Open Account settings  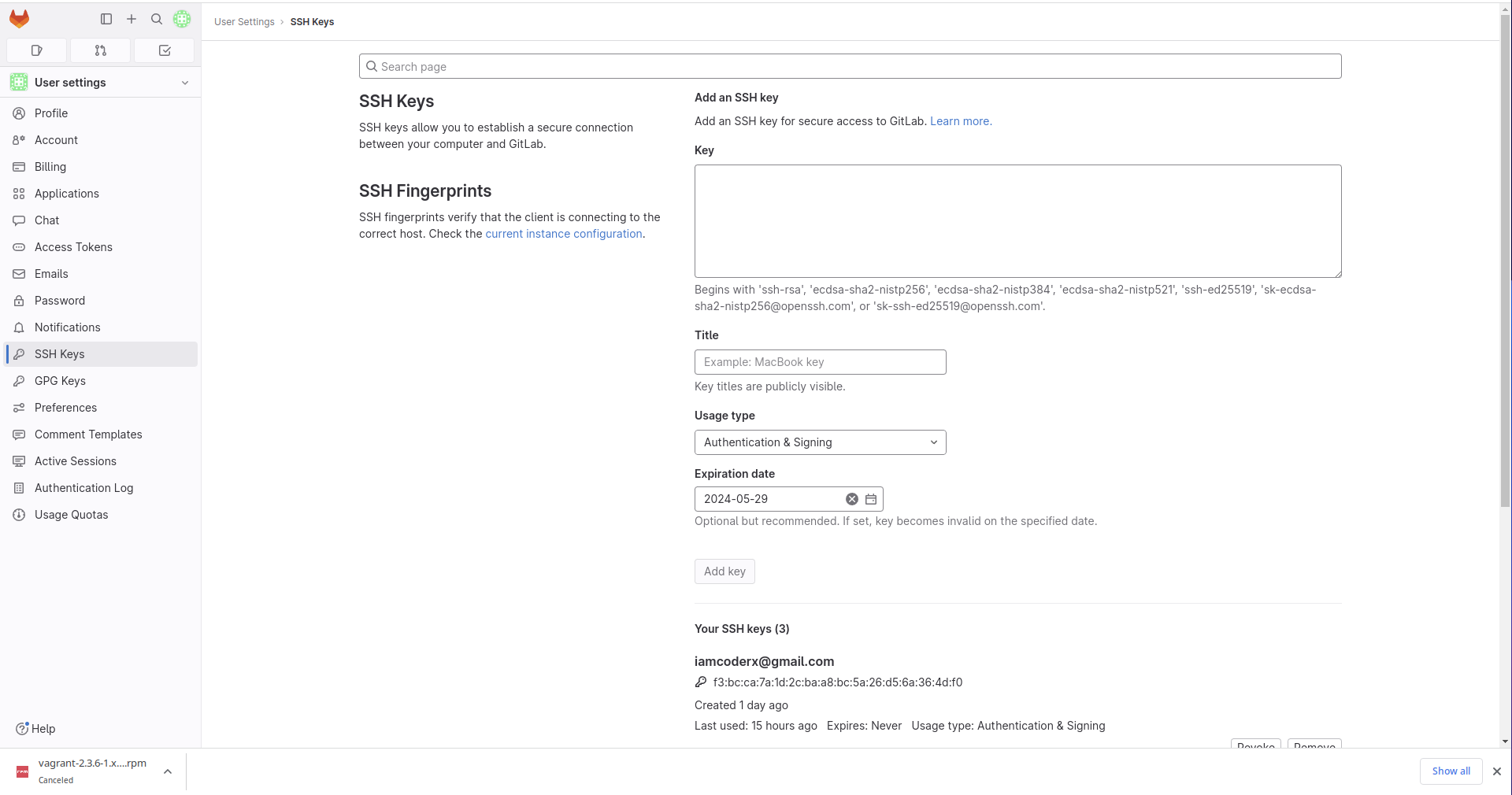(101, 140)
